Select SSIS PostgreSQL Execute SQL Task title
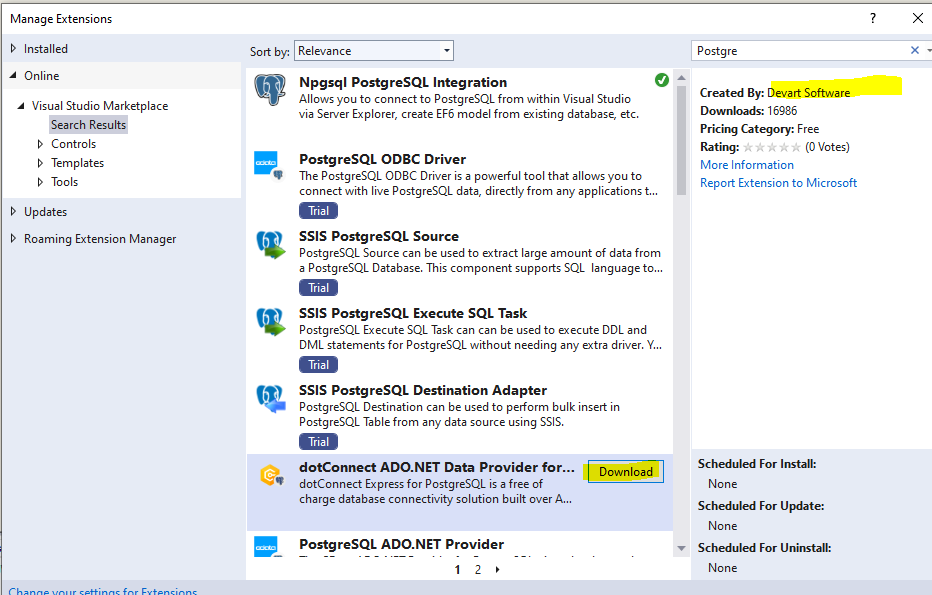 (x=413, y=313)
